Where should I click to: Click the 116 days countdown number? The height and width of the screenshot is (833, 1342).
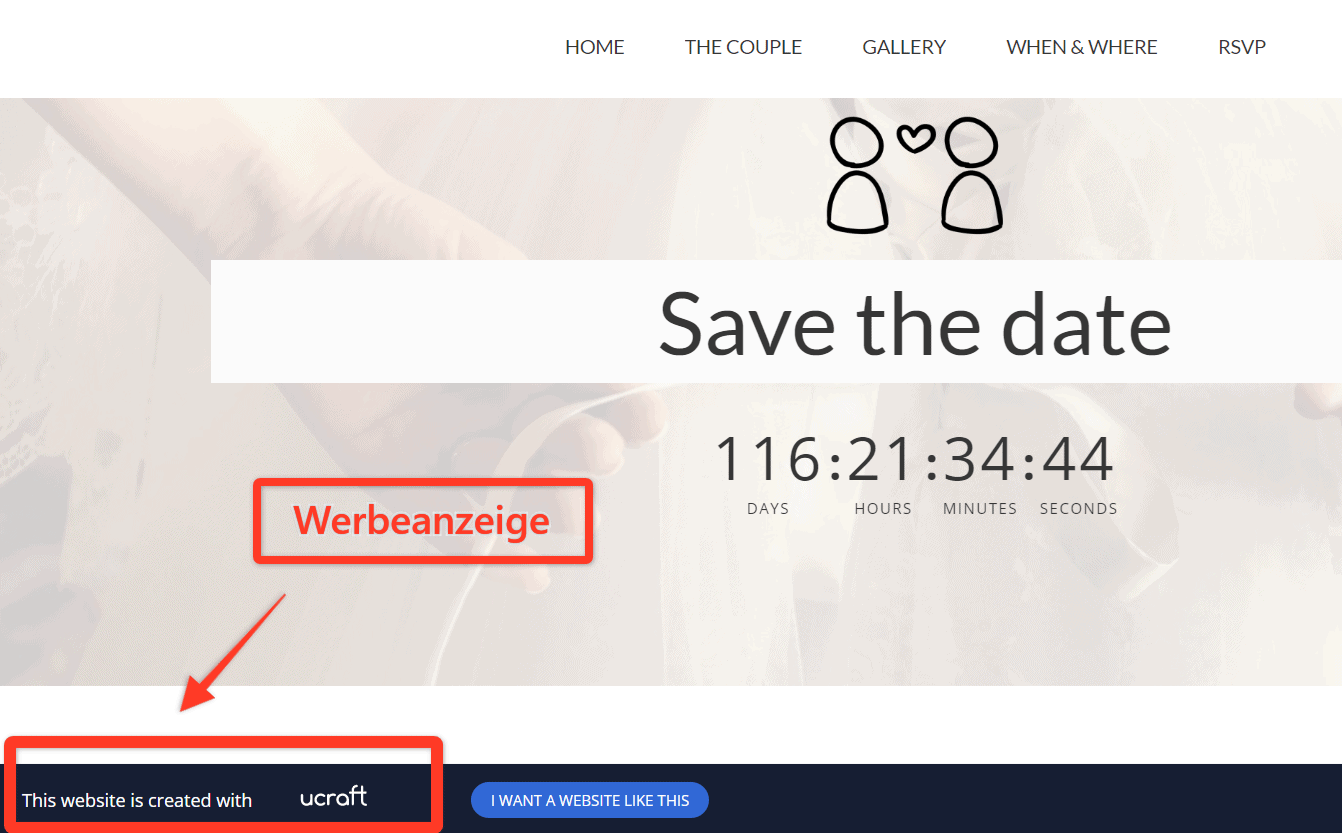click(768, 459)
